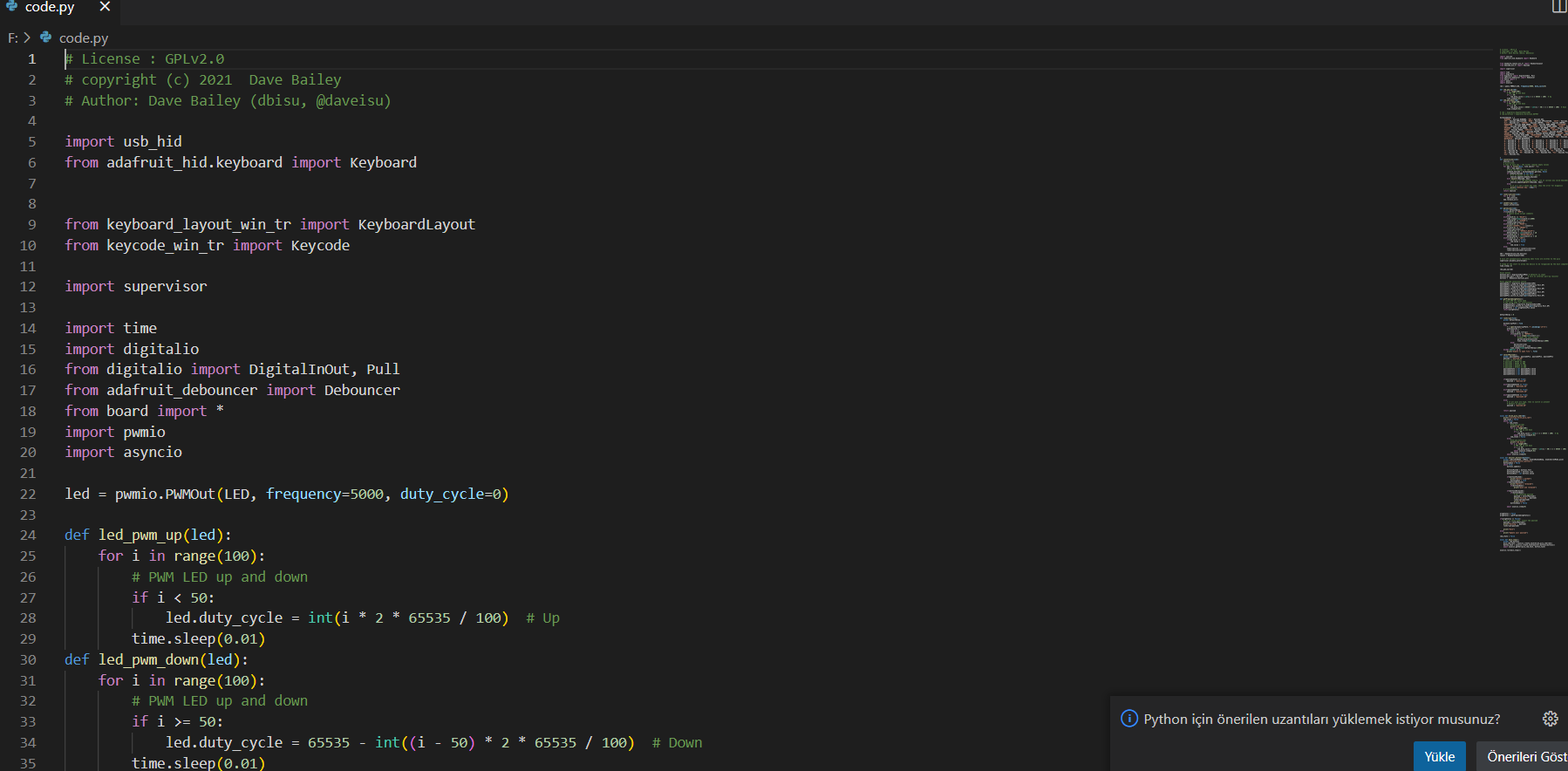This screenshot has height=771, width=1568.
Task: Open the notification gear settings icon
Action: click(1550, 719)
